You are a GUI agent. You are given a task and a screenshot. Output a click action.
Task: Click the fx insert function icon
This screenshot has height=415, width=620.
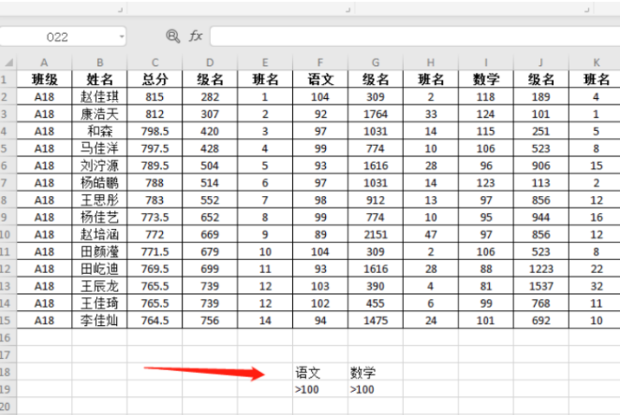click(196, 36)
